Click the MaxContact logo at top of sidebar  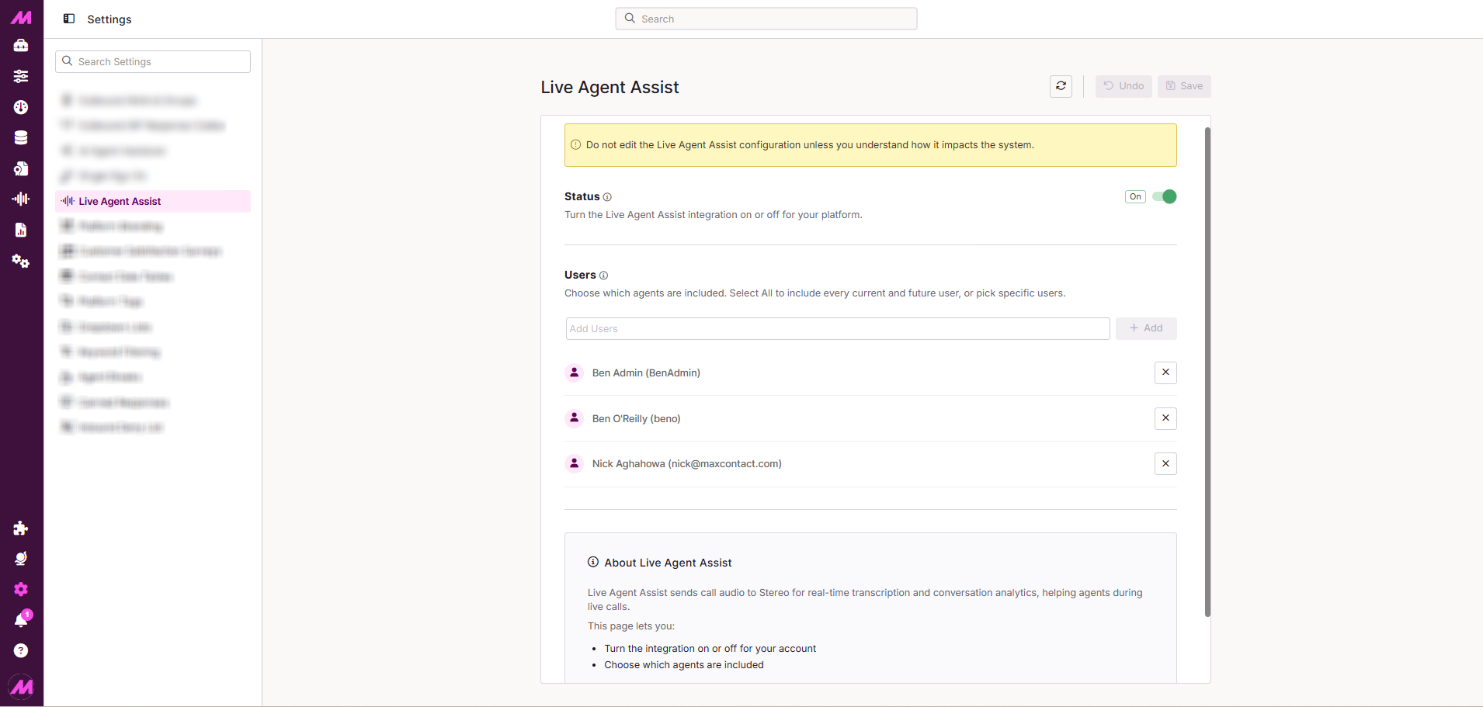21,18
